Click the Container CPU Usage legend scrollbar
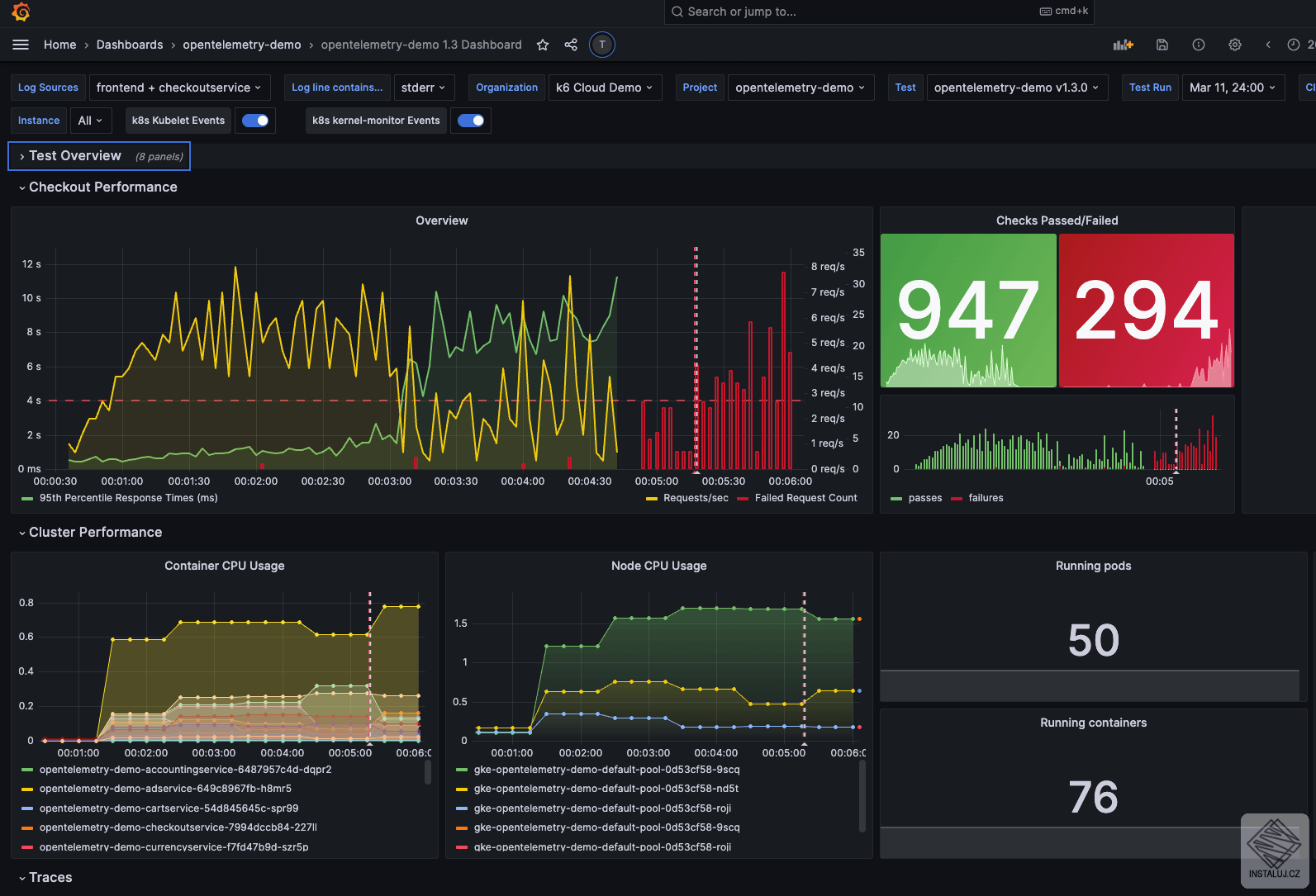The width and height of the screenshot is (1316, 896). pyautogui.click(x=428, y=772)
